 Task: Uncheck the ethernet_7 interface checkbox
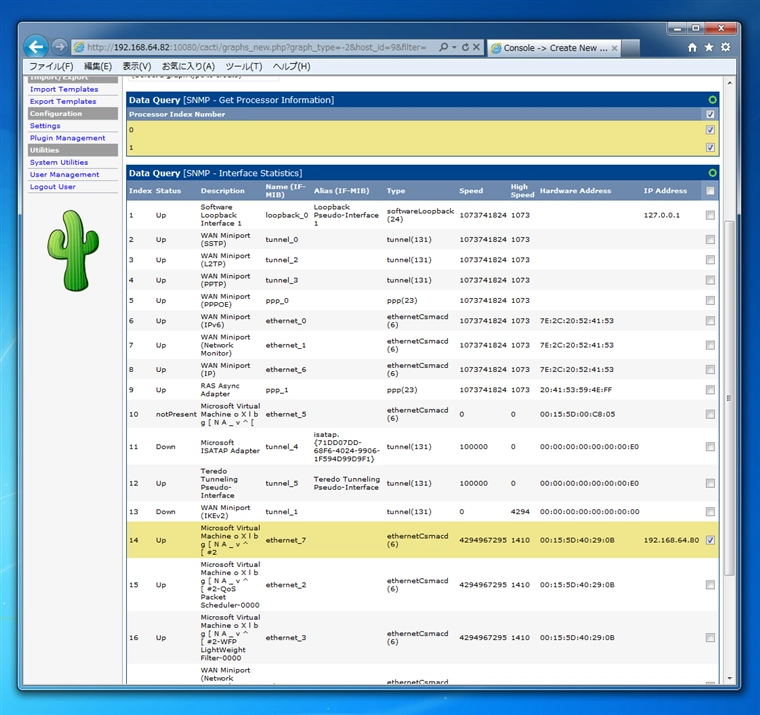point(710,540)
